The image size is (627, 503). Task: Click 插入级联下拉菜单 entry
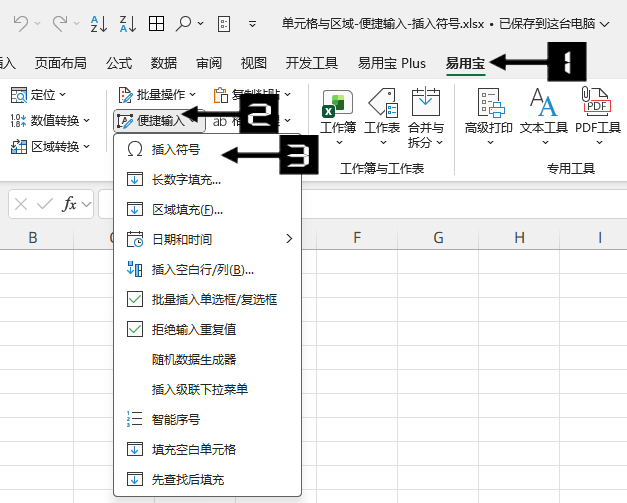(199, 389)
